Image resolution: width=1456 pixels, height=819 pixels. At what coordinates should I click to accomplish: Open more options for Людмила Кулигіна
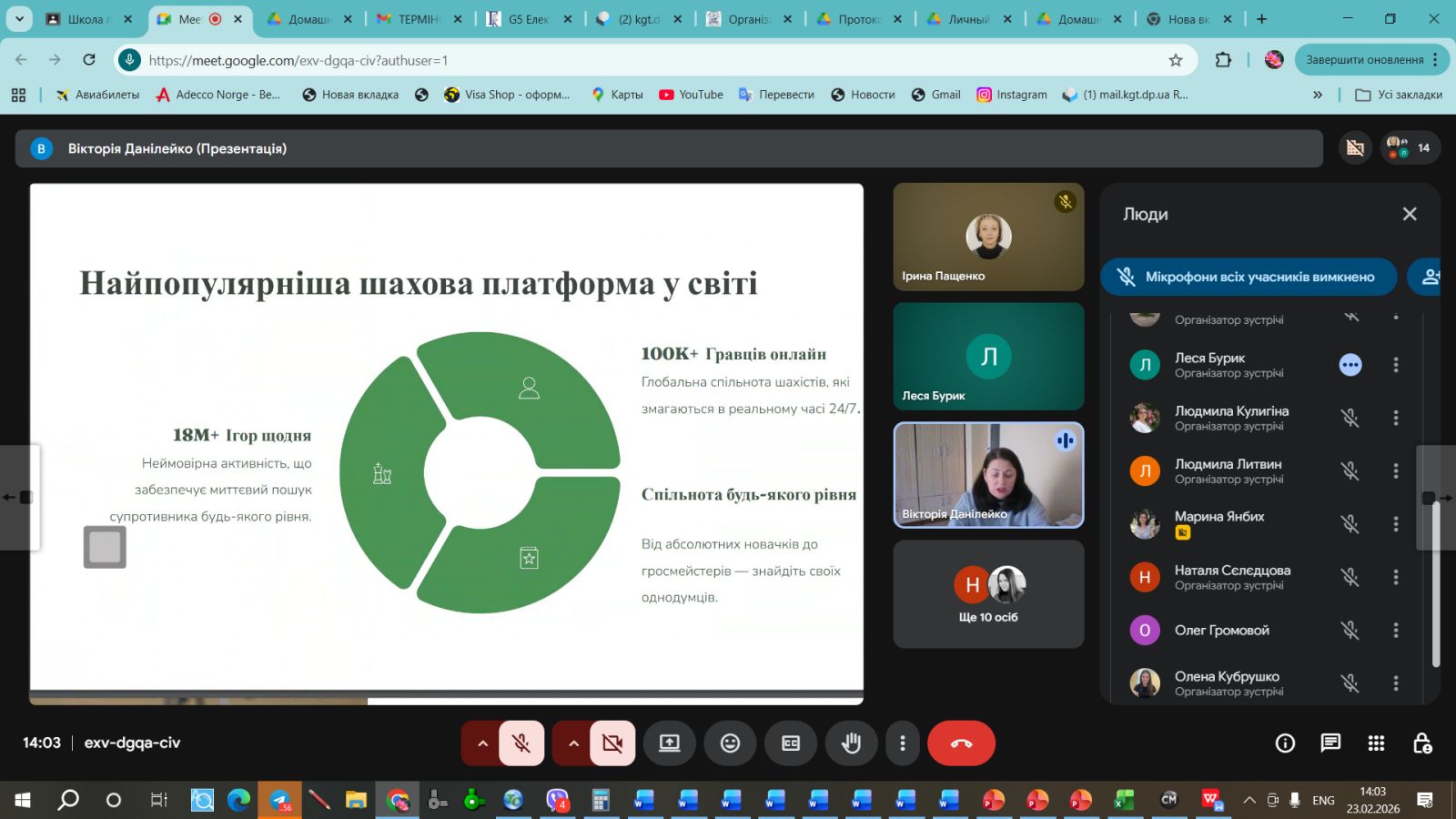[x=1395, y=418]
